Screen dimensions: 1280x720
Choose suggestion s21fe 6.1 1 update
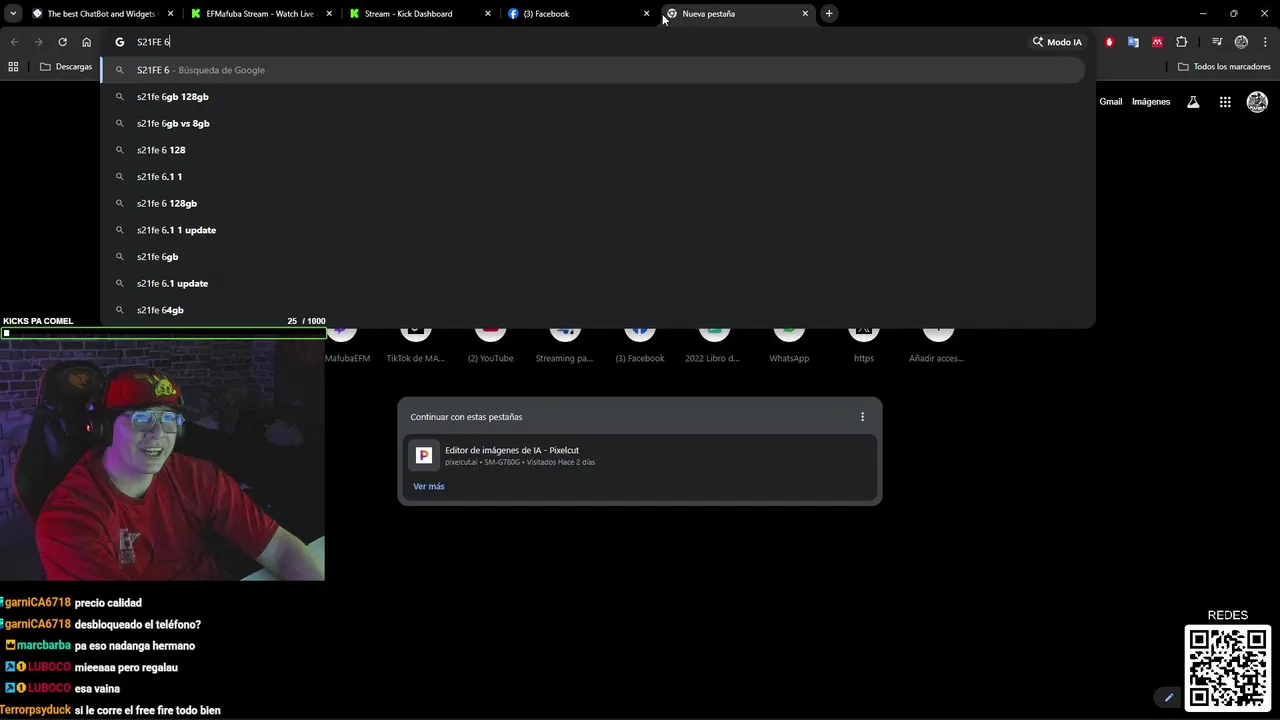point(593,230)
